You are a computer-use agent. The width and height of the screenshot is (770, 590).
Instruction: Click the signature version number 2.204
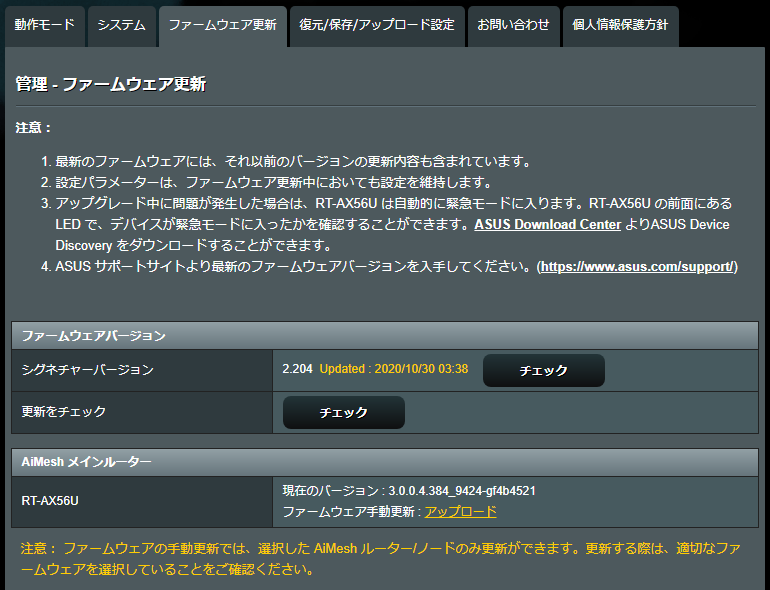pyautogui.click(x=297, y=369)
